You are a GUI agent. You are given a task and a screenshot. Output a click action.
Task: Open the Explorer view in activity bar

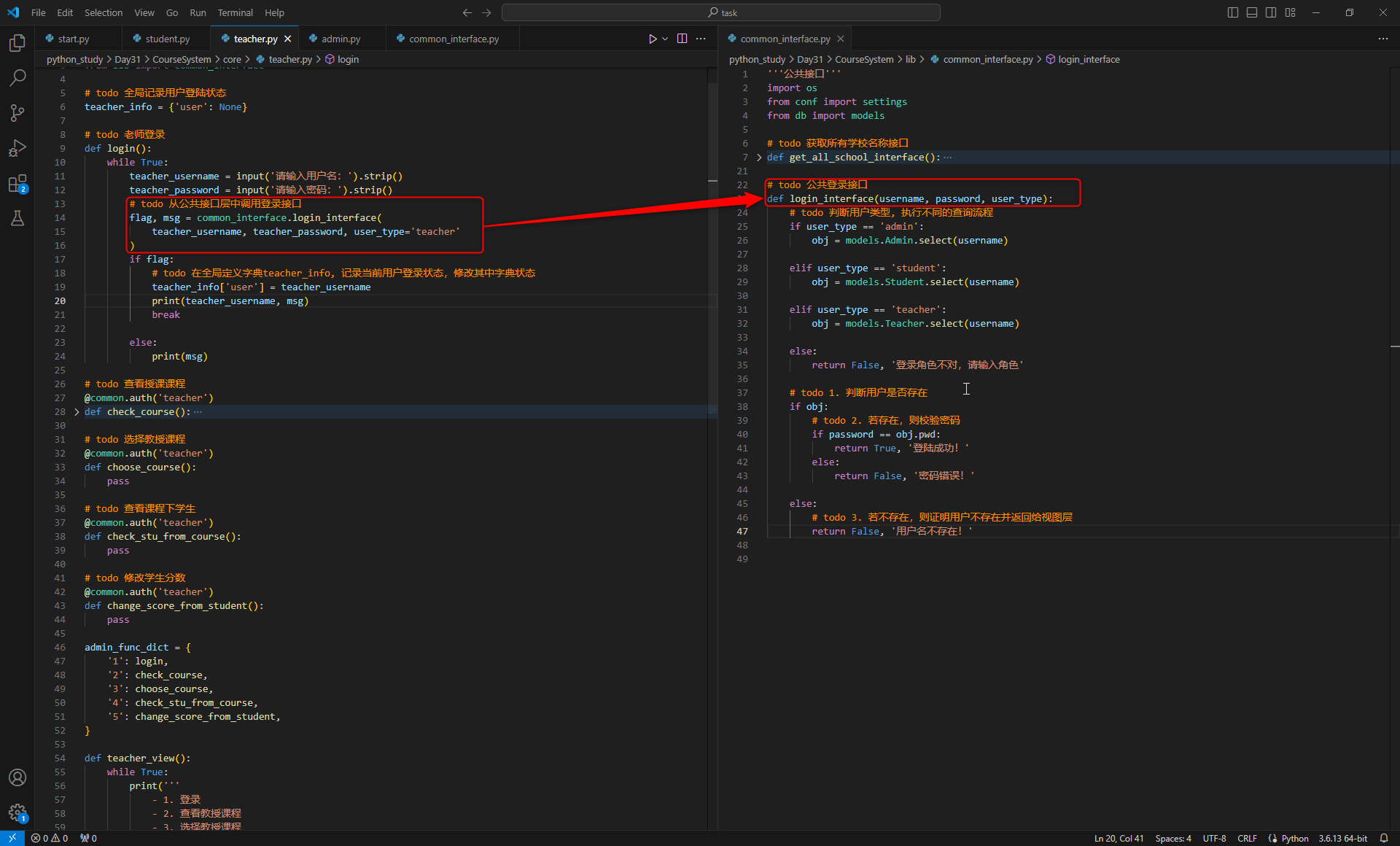point(17,43)
